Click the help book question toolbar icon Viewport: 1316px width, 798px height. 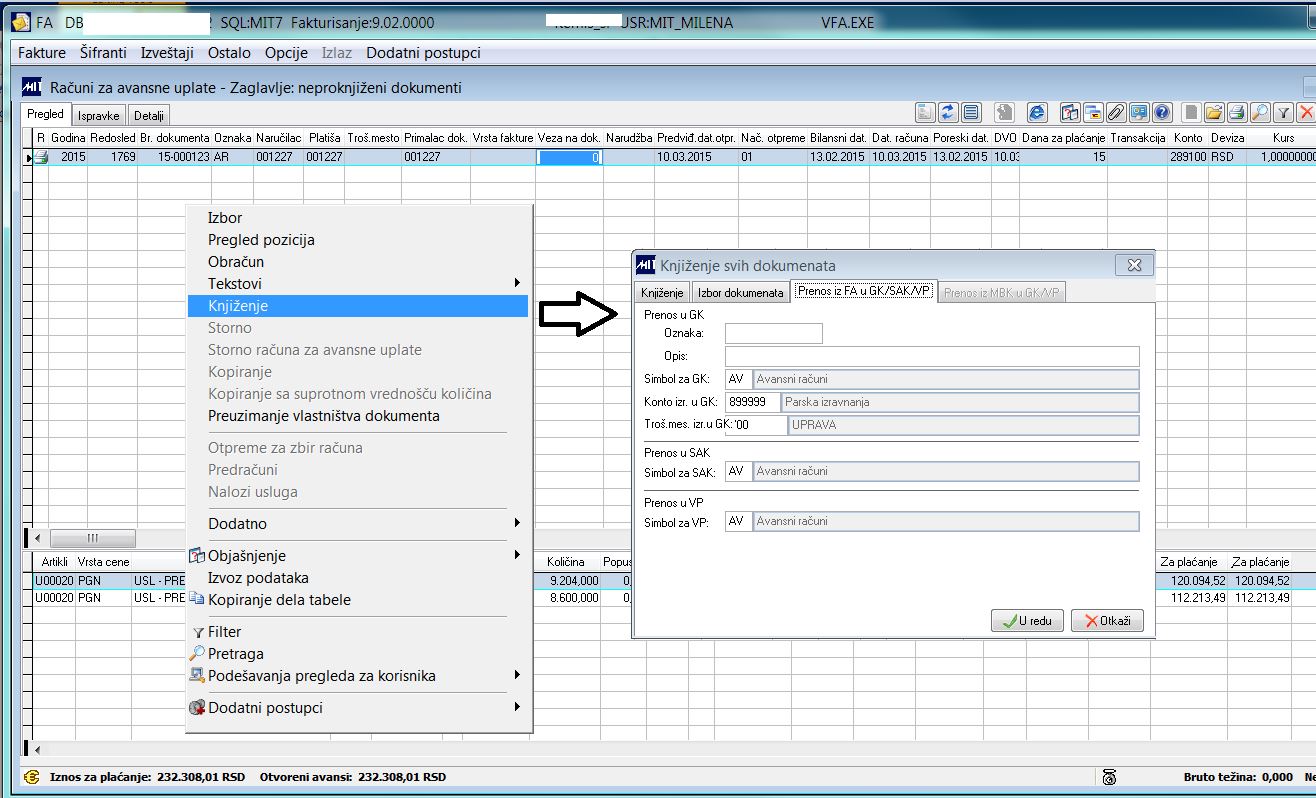tap(1070, 112)
